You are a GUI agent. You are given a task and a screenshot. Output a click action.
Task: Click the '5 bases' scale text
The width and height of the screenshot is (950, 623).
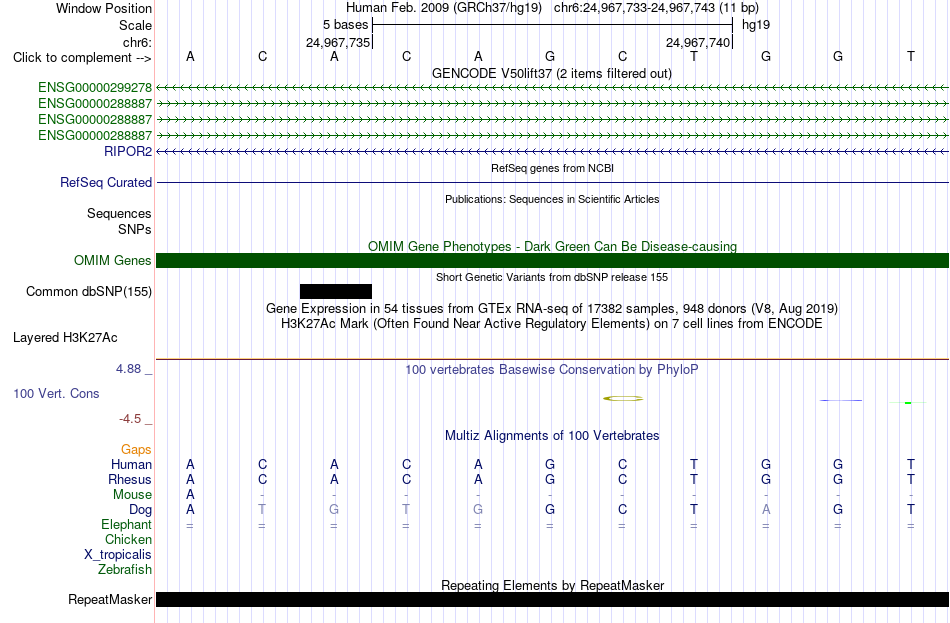[345, 25]
